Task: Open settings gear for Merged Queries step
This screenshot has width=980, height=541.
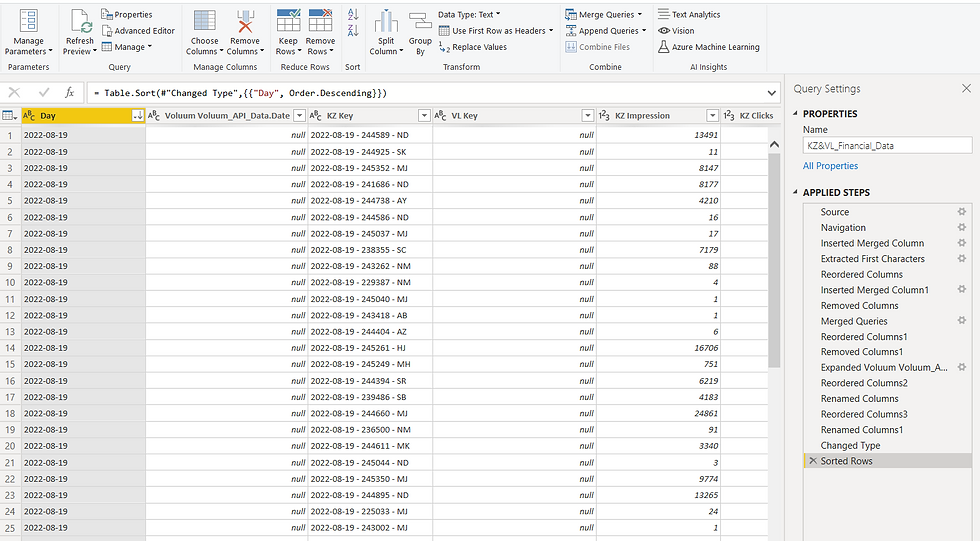Action: tap(962, 320)
